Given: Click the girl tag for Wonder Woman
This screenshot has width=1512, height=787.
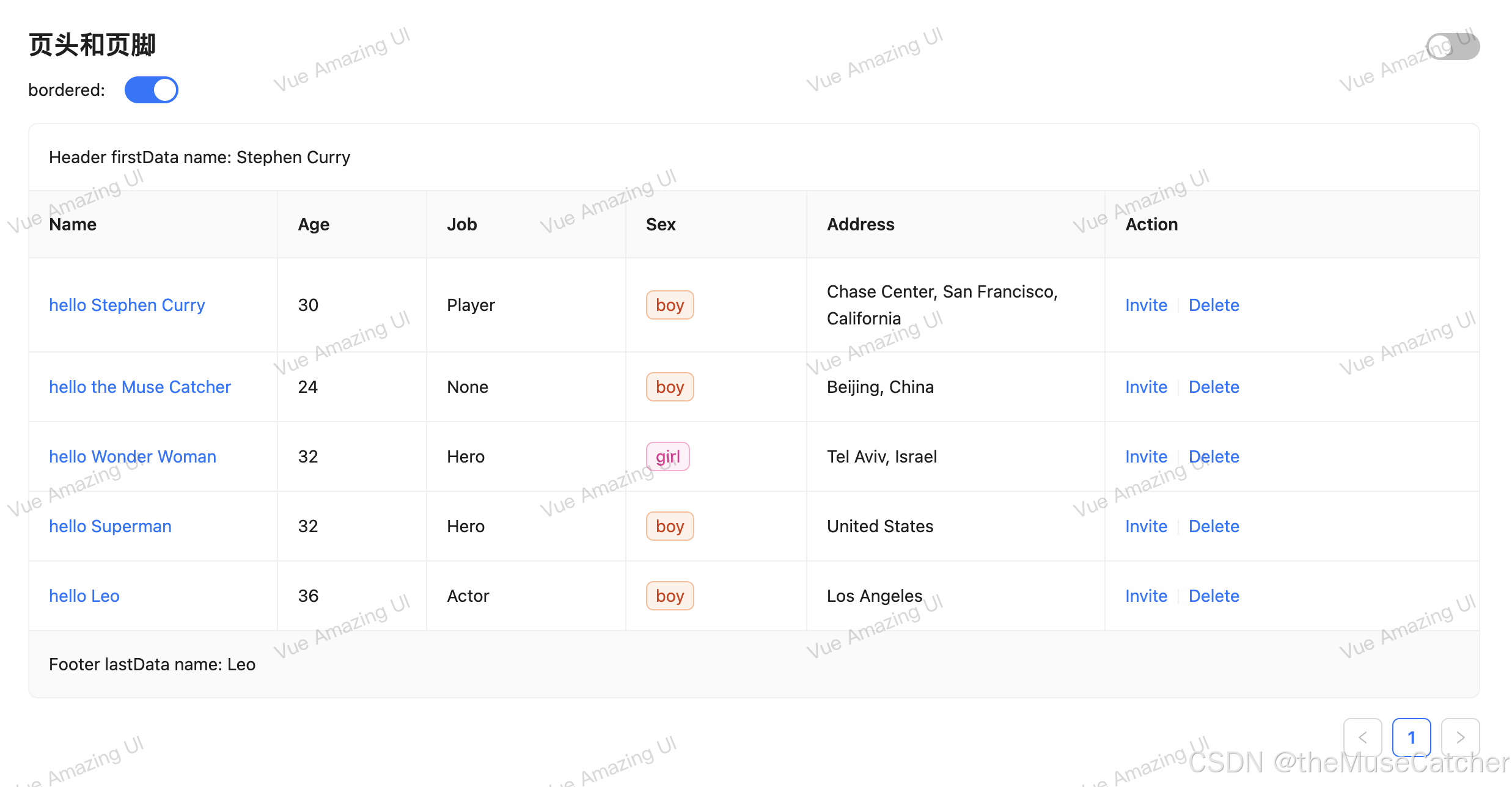Looking at the screenshot, I should [x=667, y=456].
